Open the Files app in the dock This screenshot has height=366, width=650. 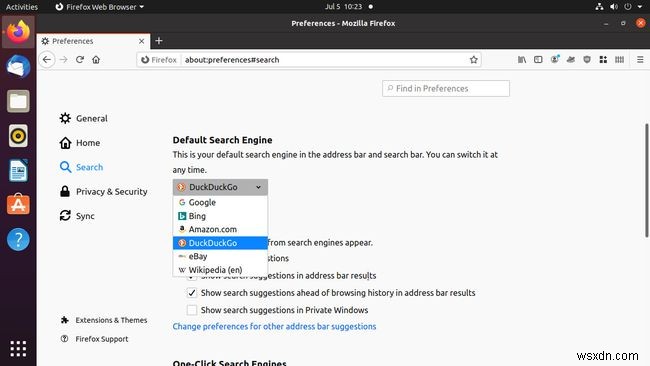pos(18,101)
